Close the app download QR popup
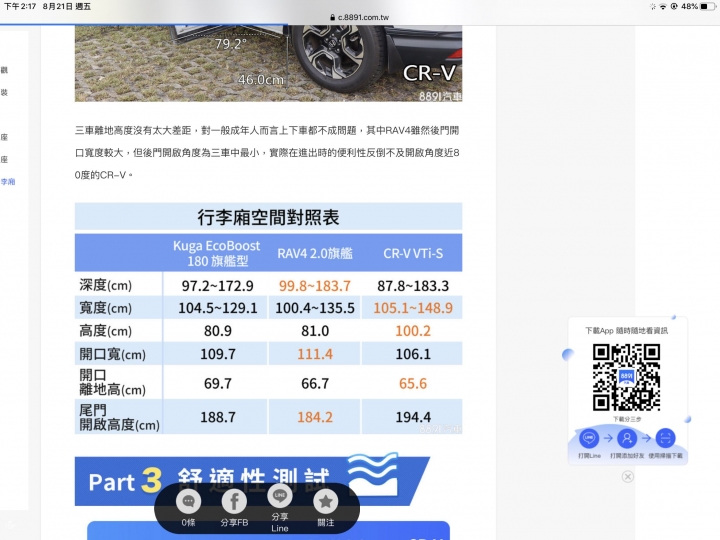Image resolution: width=720 pixels, height=540 pixels. [x=628, y=477]
